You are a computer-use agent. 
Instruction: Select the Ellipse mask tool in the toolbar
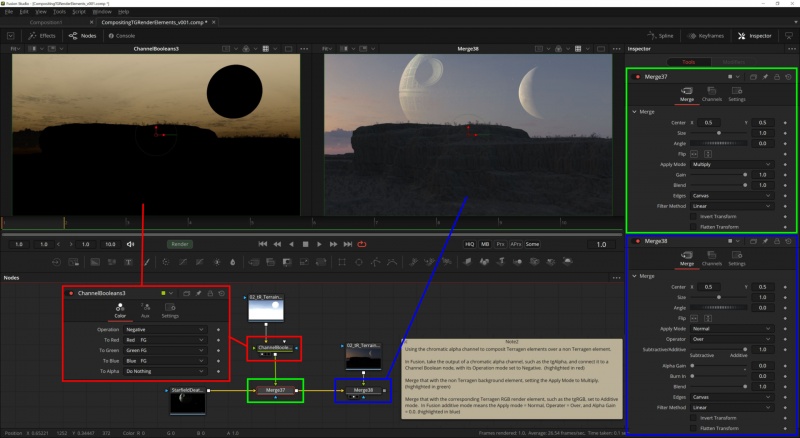pos(359,262)
